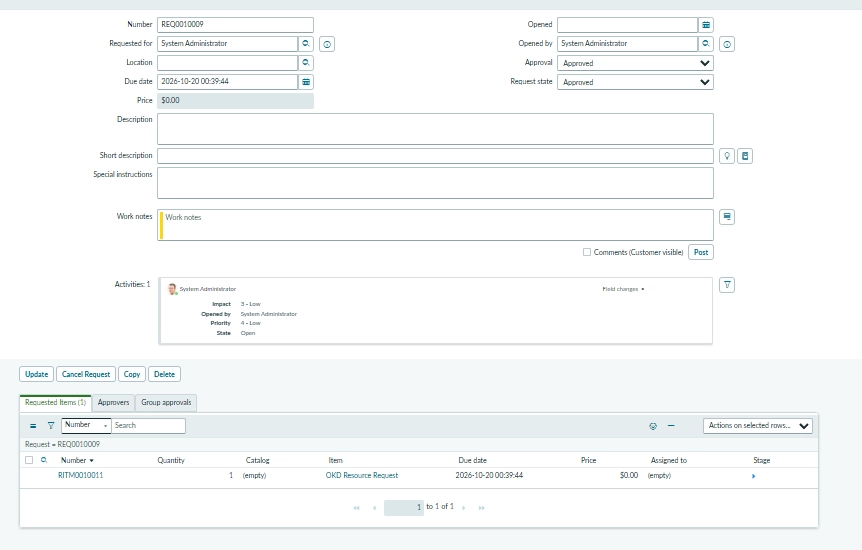Click column search magnifier icon in header
Image resolution: width=862 pixels, height=550 pixels.
(x=44, y=460)
